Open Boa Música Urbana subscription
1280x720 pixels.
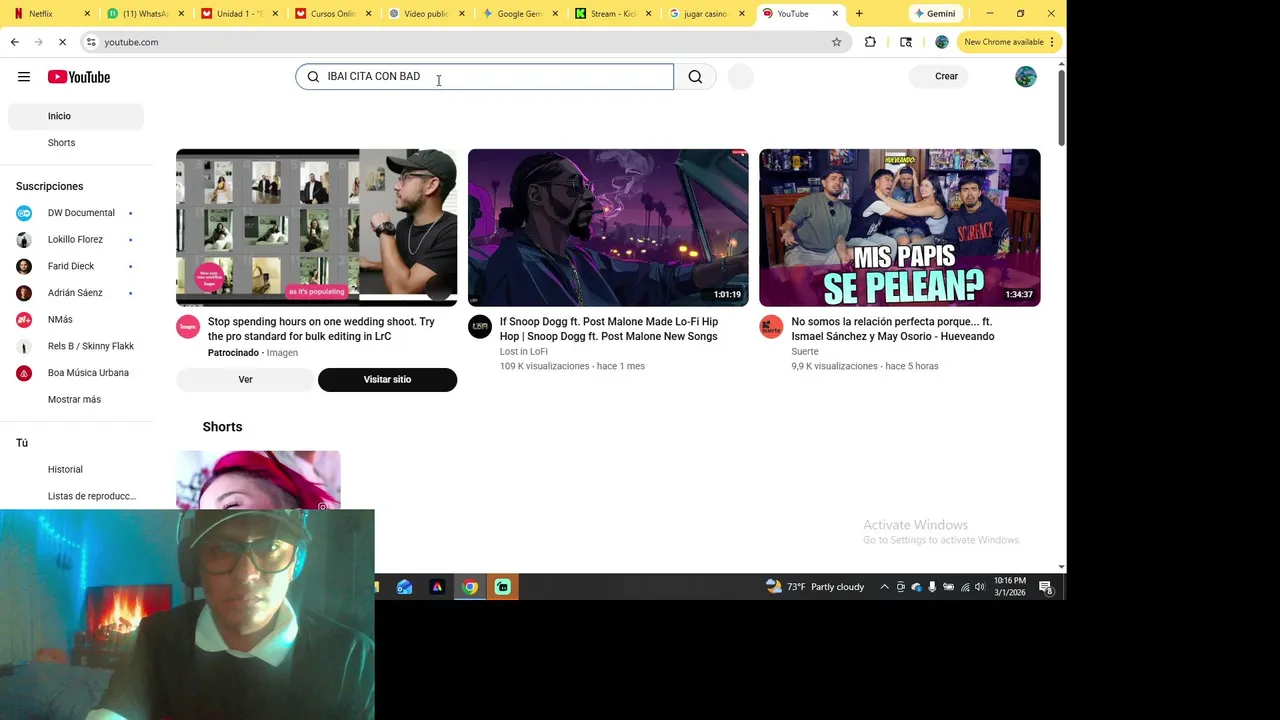[x=76, y=373]
